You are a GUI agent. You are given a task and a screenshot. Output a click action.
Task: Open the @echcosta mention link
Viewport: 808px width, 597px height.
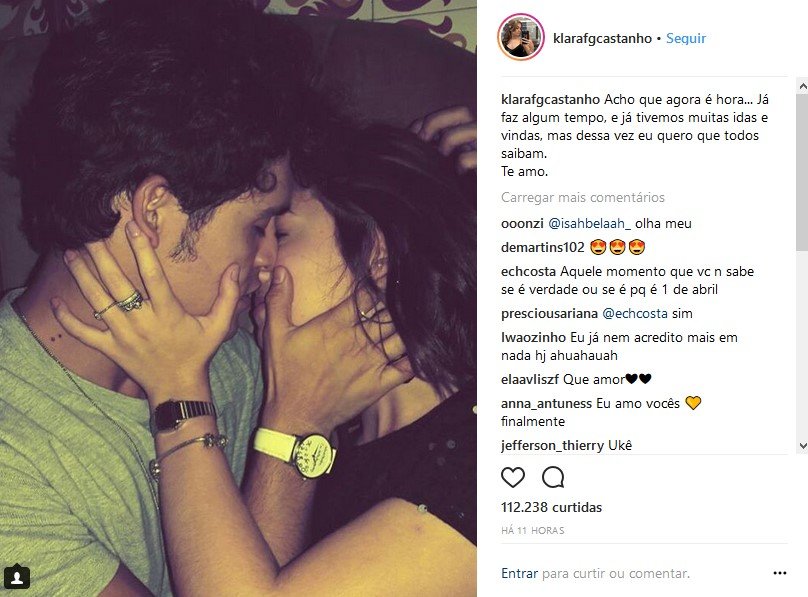634,313
